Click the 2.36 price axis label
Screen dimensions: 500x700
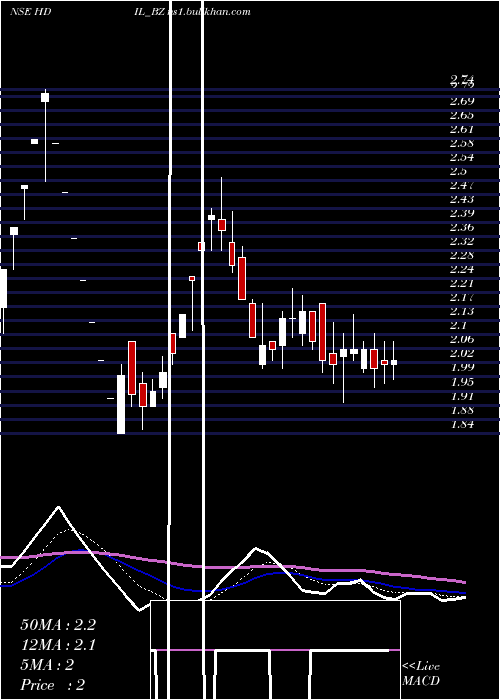coord(462,227)
